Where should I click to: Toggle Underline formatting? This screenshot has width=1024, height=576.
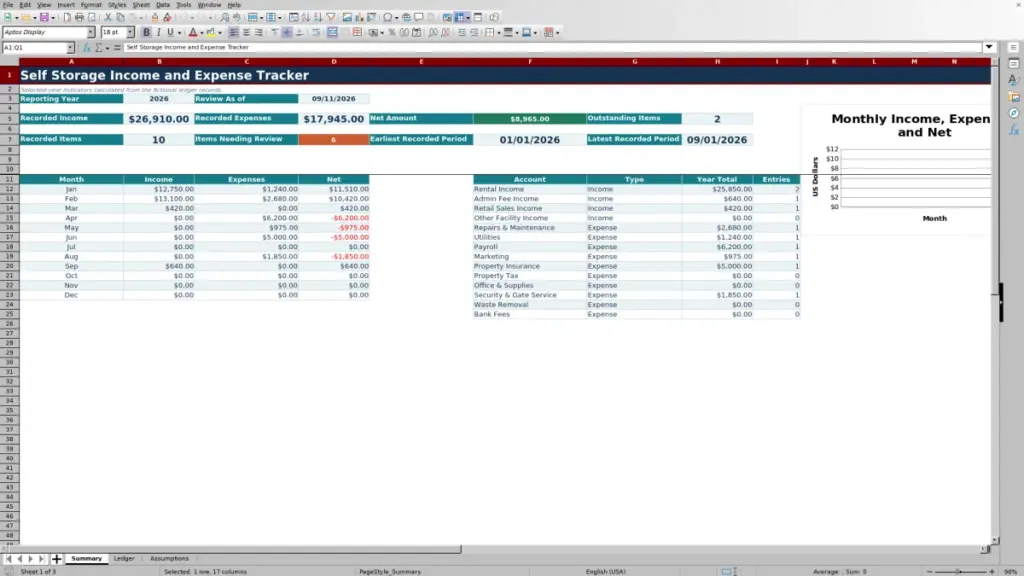[x=170, y=32]
